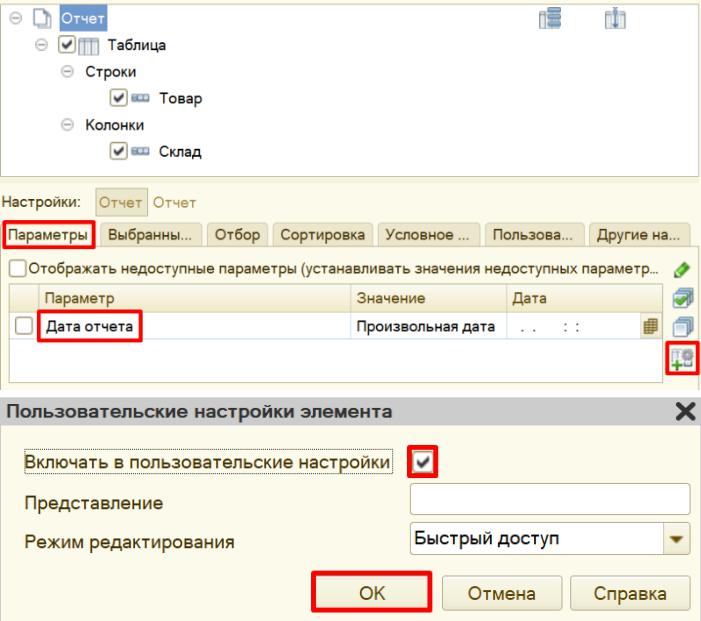Click the Дата column header
The width and height of the screenshot is (701, 621).
point(584,298)
